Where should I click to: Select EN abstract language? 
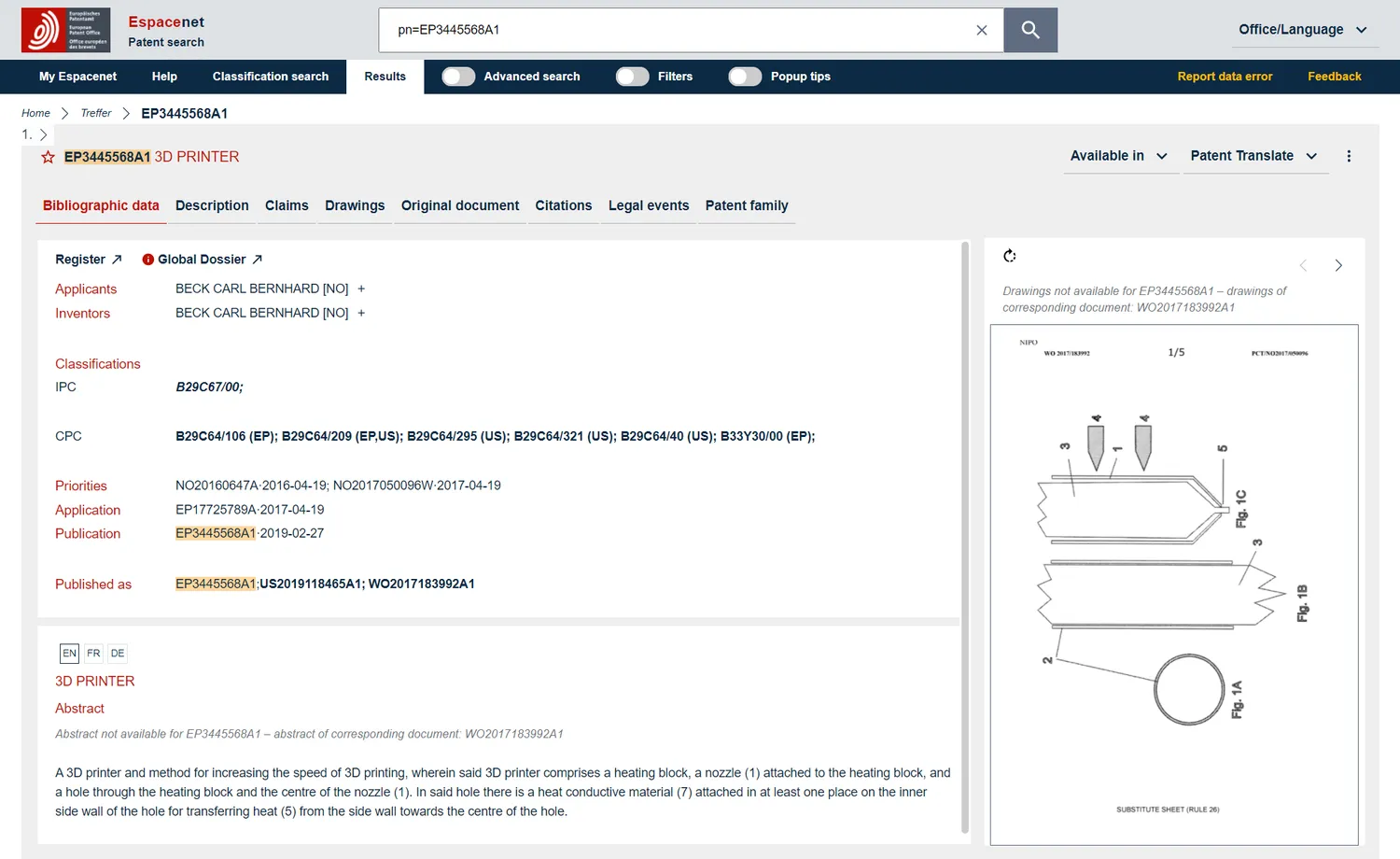70,654
